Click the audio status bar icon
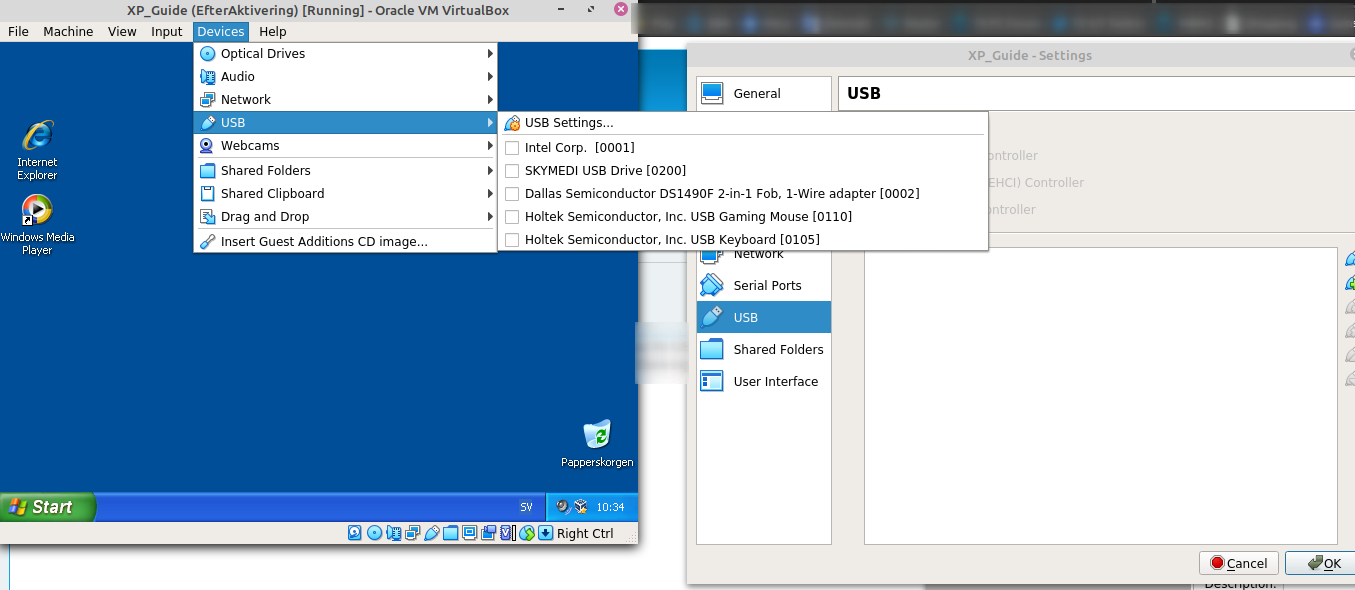 point(394,533)
